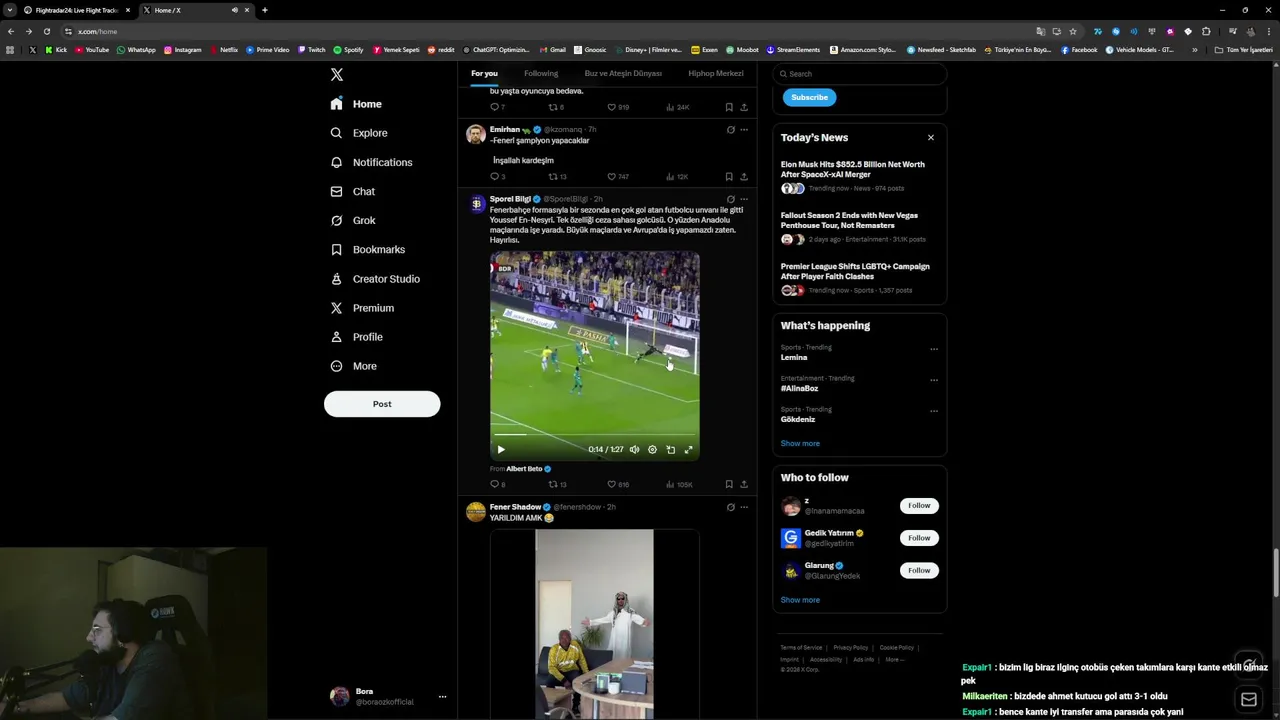Open Grok in the sidebar
This screenshot has height=720, width=1280.
352,220
